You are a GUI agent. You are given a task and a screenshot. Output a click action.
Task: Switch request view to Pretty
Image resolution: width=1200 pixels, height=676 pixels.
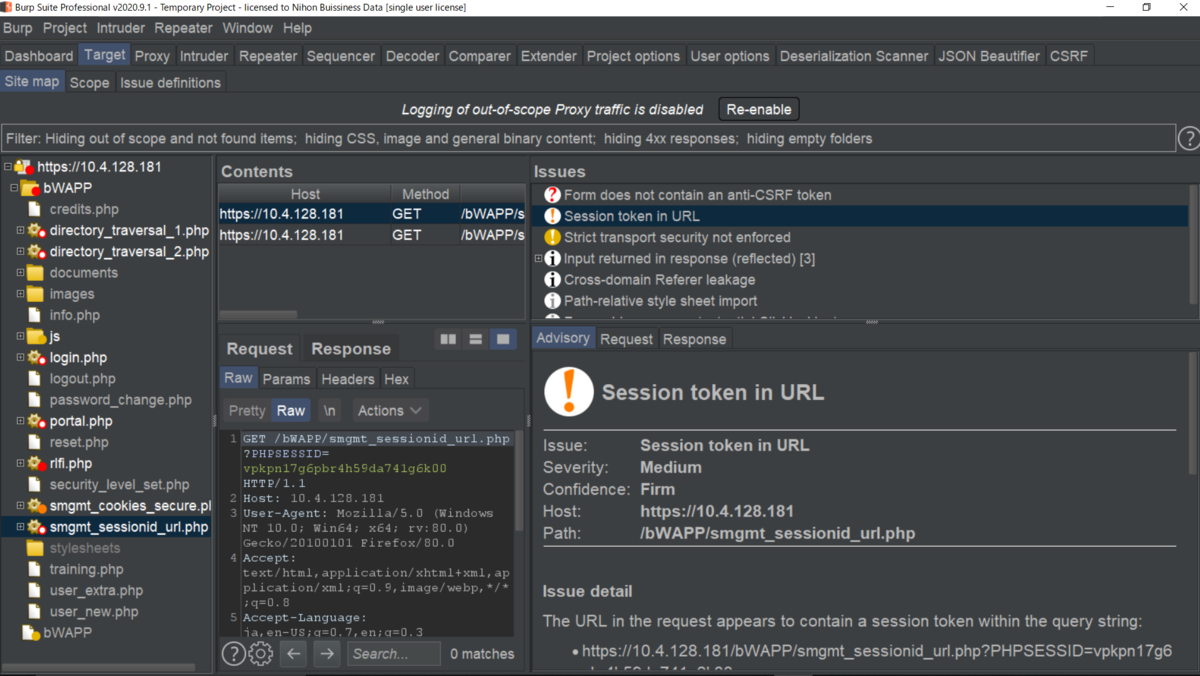(247, 411)
